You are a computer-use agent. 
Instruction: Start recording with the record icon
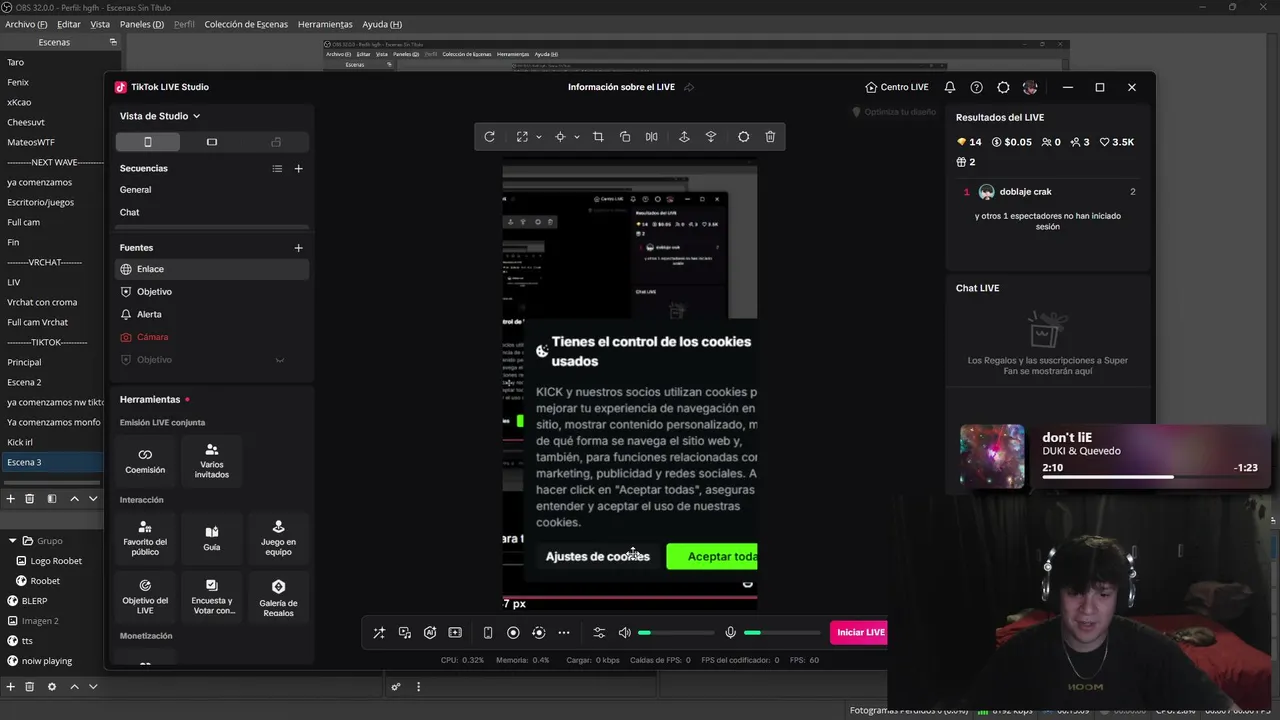point(513,632)
